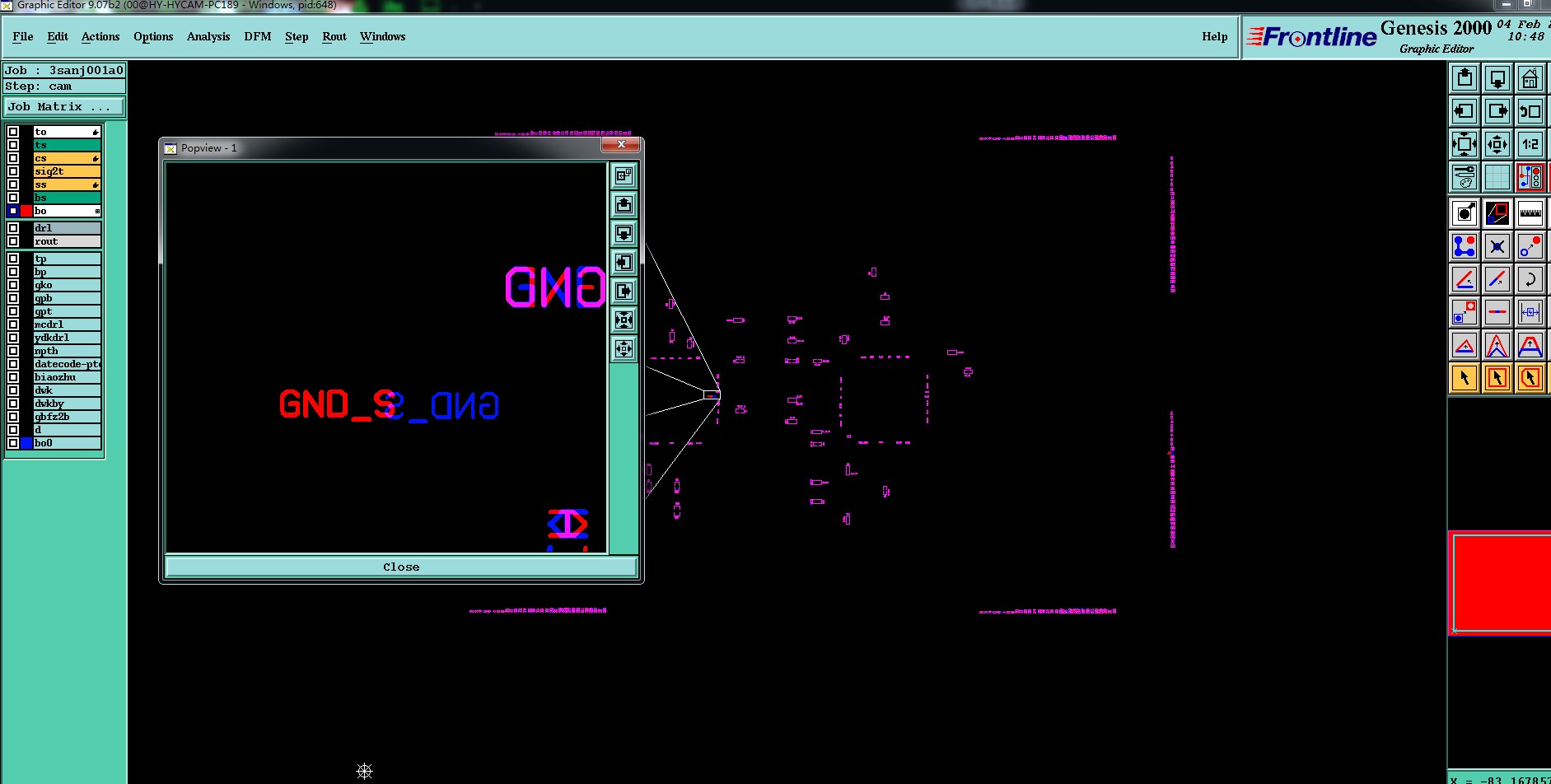
Task: Toggle display checkbox for layer to
Action: click(x=13, y=132)
